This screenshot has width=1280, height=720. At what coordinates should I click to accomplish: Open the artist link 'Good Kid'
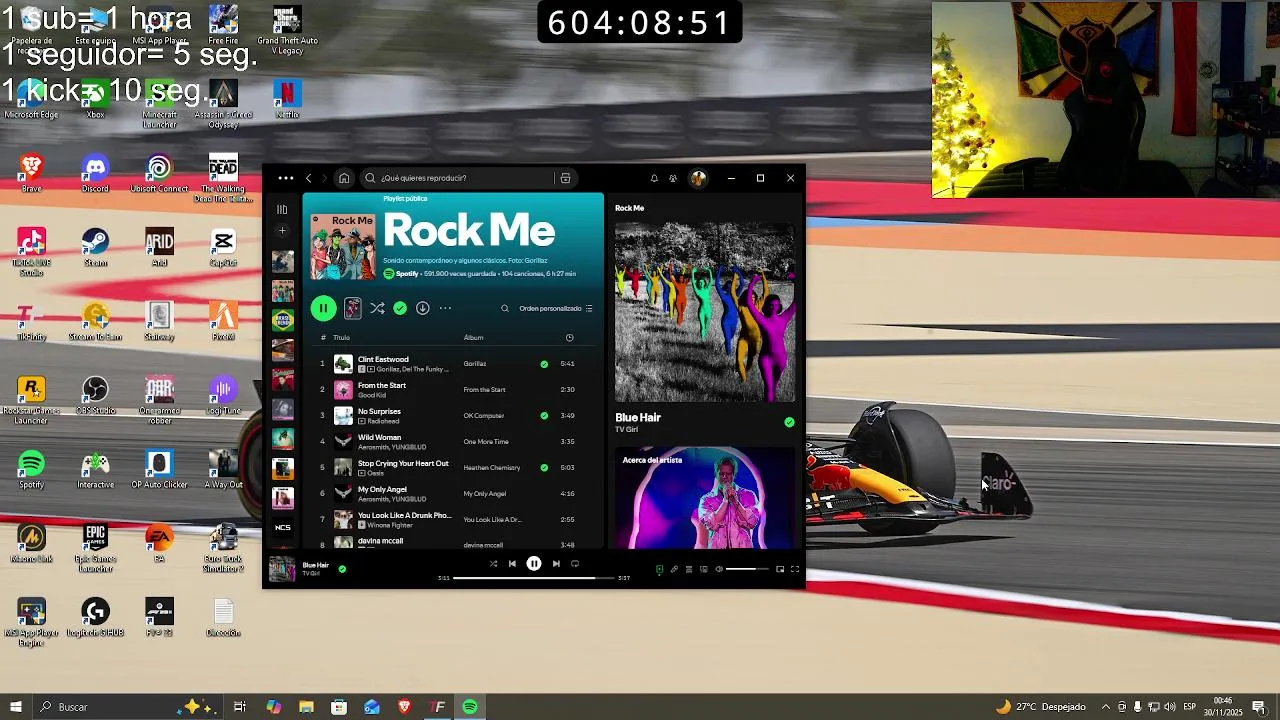372,395
